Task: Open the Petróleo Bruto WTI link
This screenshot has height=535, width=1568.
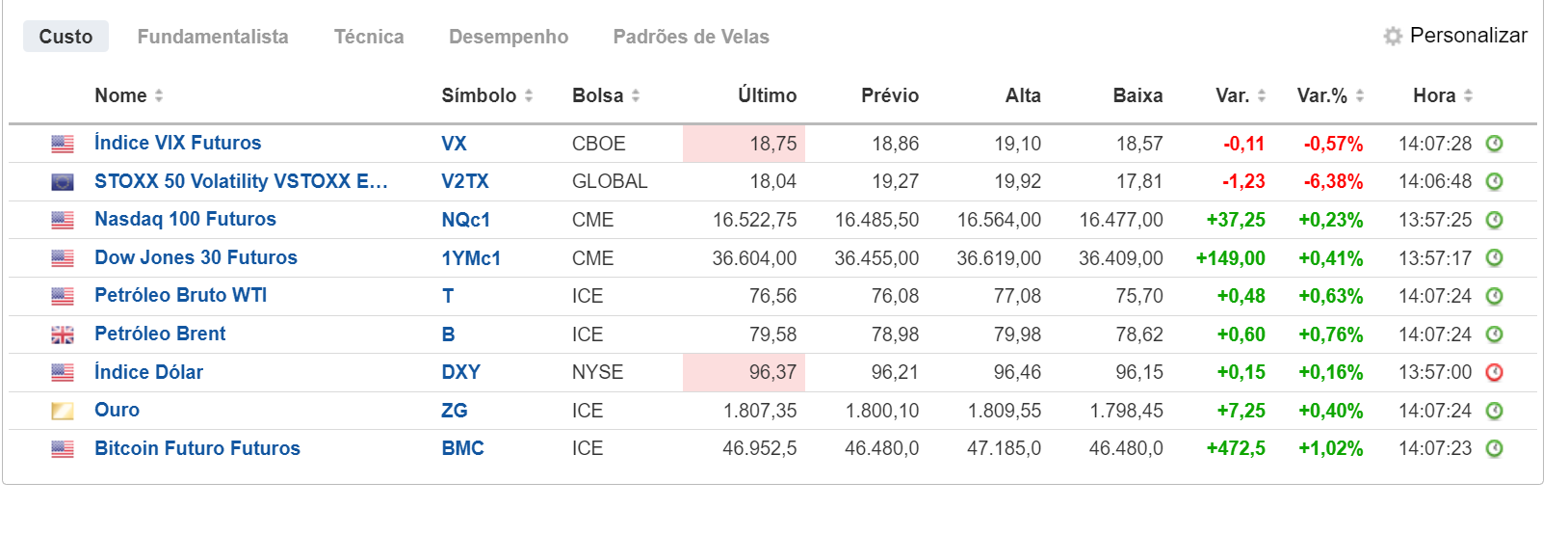Action: point(180,295)
